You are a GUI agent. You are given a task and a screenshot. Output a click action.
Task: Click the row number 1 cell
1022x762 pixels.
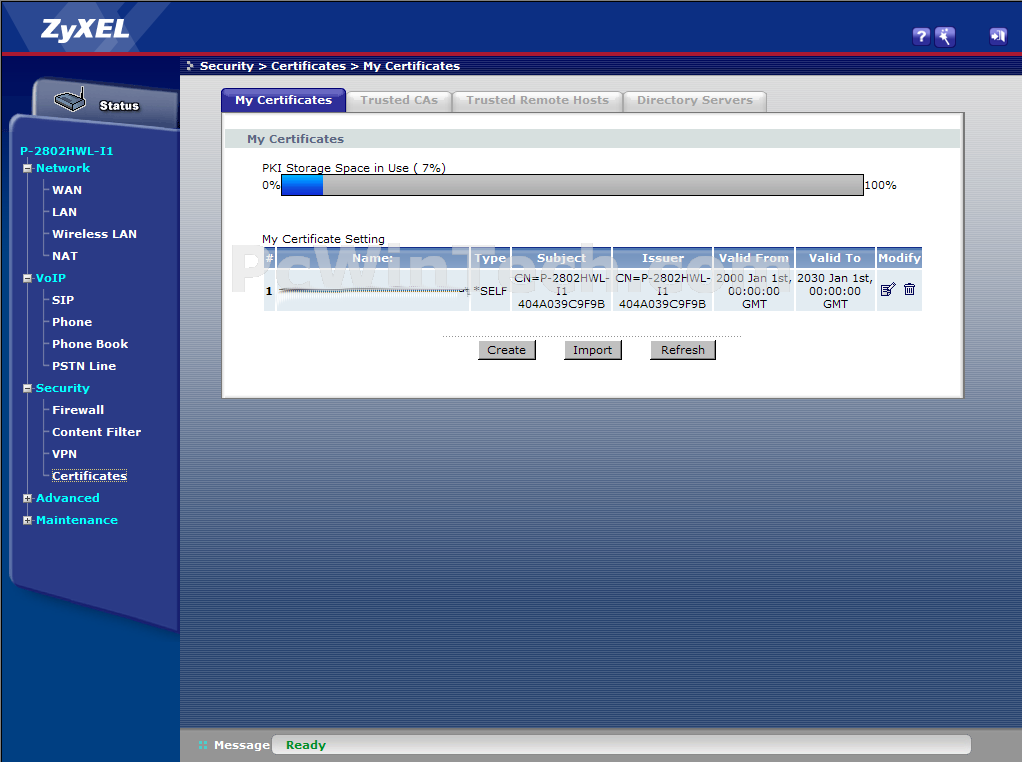pos(269,291)
